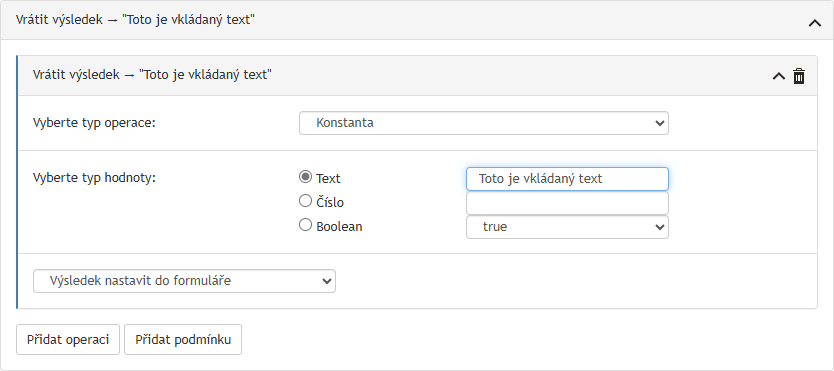Click the "Vyberte typ operace:" label

(94, 123)
